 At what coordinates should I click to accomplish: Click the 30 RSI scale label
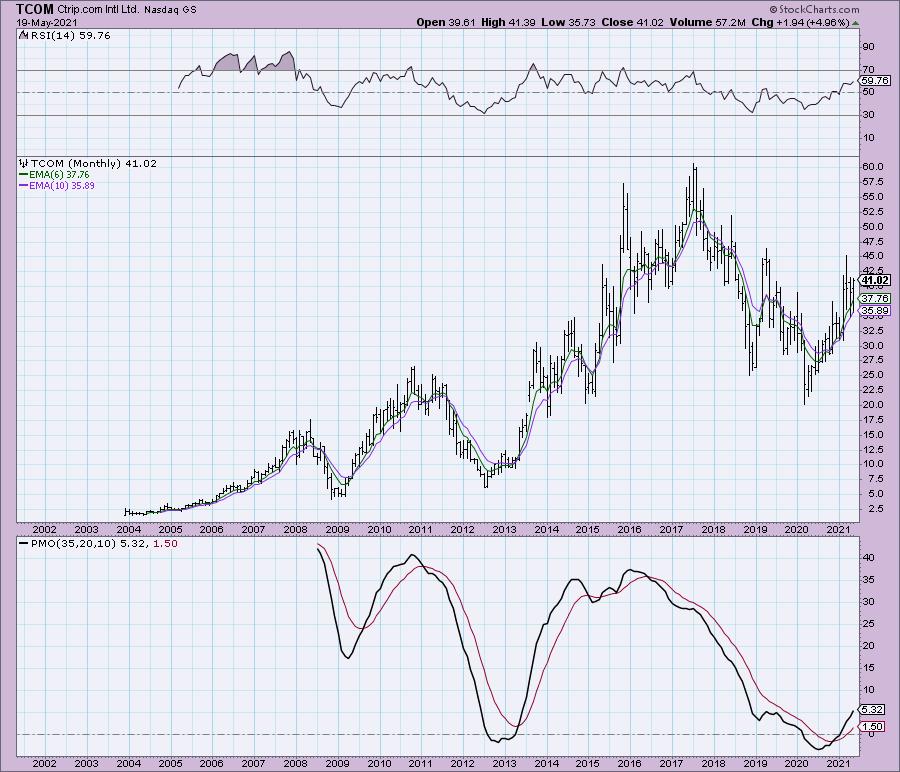[x=868, y=115]
